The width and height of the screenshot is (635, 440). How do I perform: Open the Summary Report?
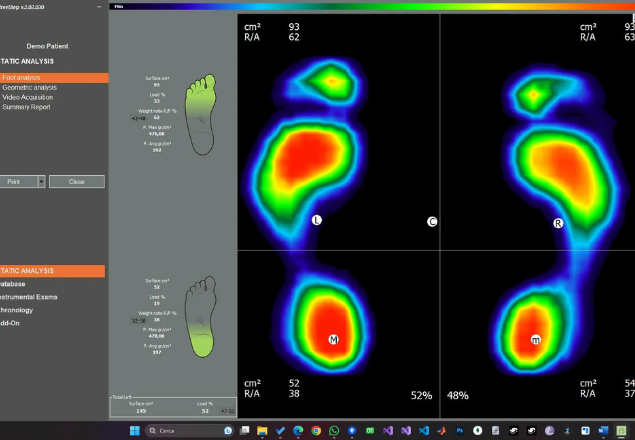coord(26,107)
